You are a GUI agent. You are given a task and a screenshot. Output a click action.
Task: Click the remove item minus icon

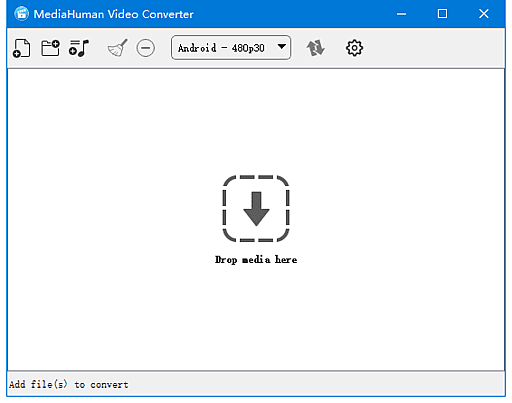pyautogui.click(x=146, y=48)
